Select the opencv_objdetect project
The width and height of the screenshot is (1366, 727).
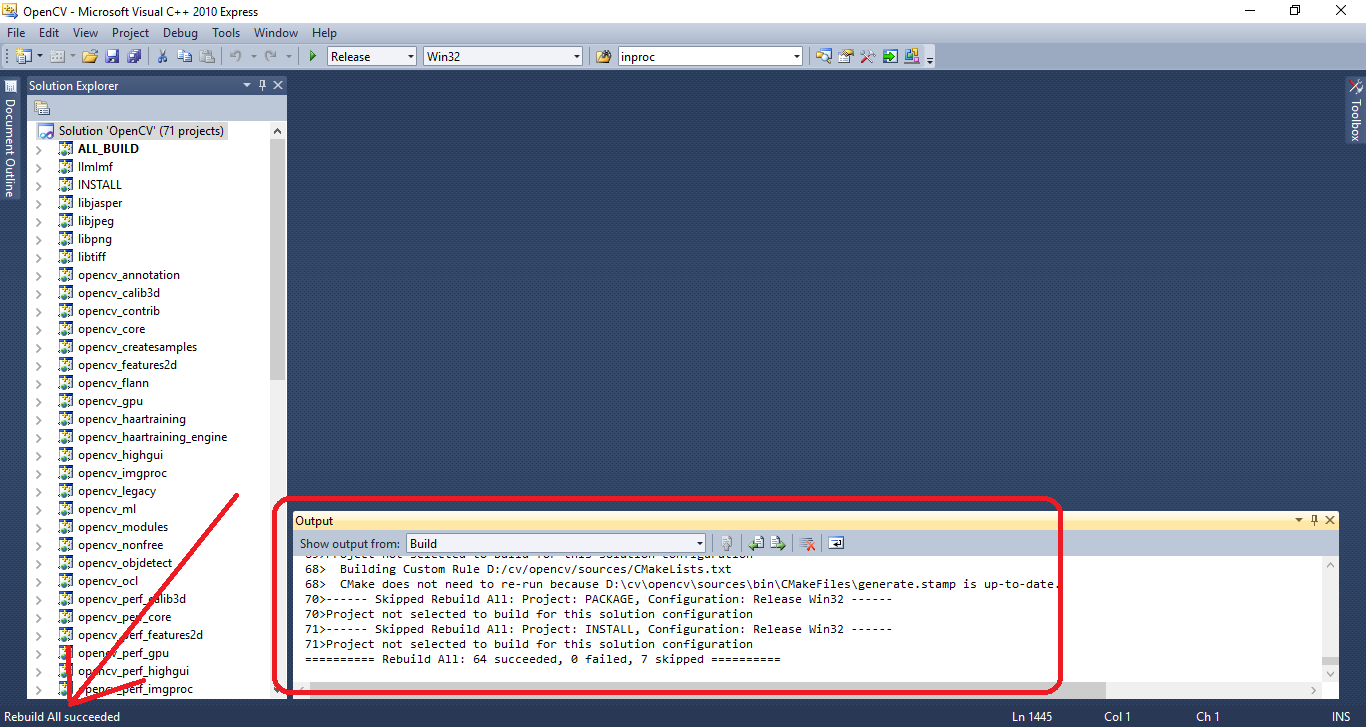[x=125, y=563]
